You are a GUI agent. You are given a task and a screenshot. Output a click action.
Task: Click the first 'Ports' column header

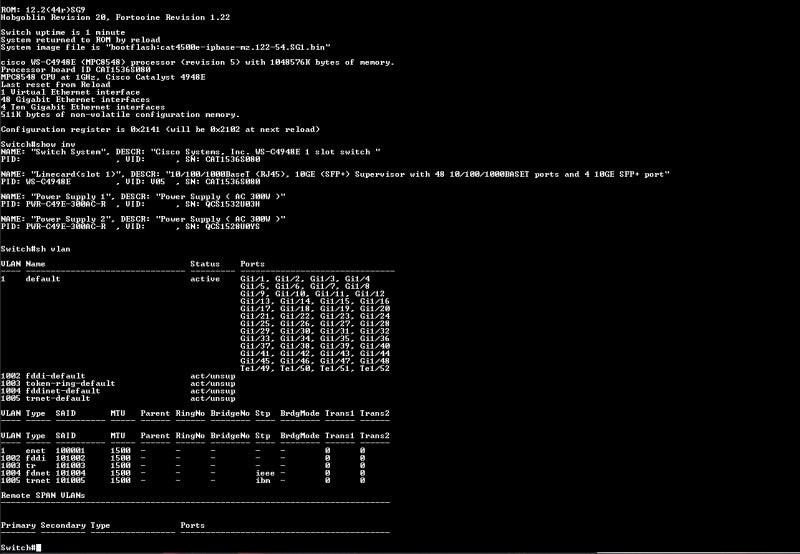point(253,264)
